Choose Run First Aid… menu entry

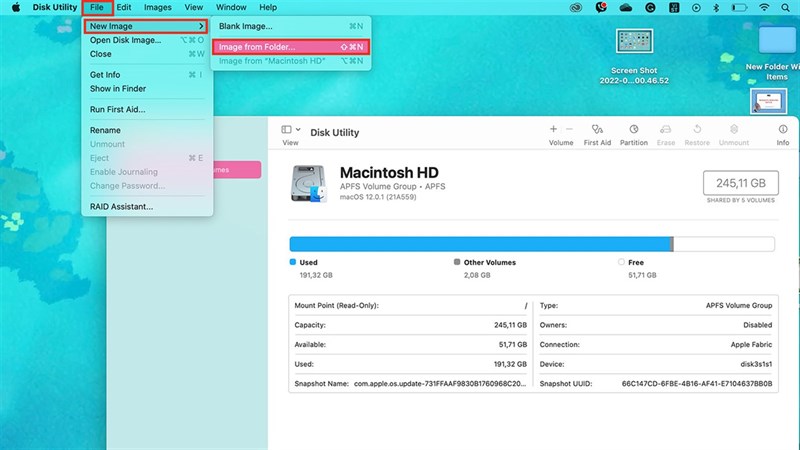(146, 109)
